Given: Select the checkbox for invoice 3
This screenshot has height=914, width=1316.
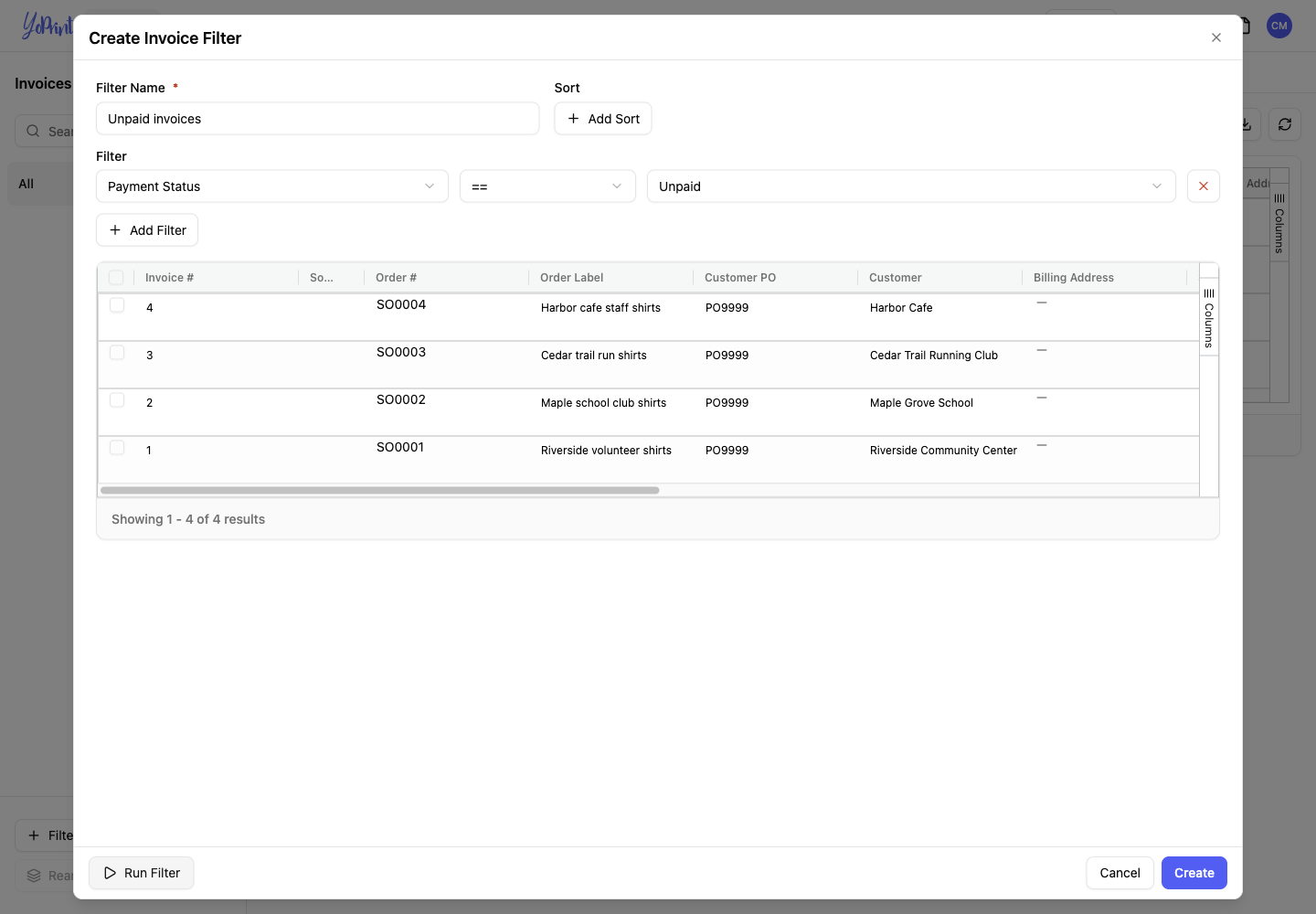Looking at the screenshot, I should coord(117,352).
